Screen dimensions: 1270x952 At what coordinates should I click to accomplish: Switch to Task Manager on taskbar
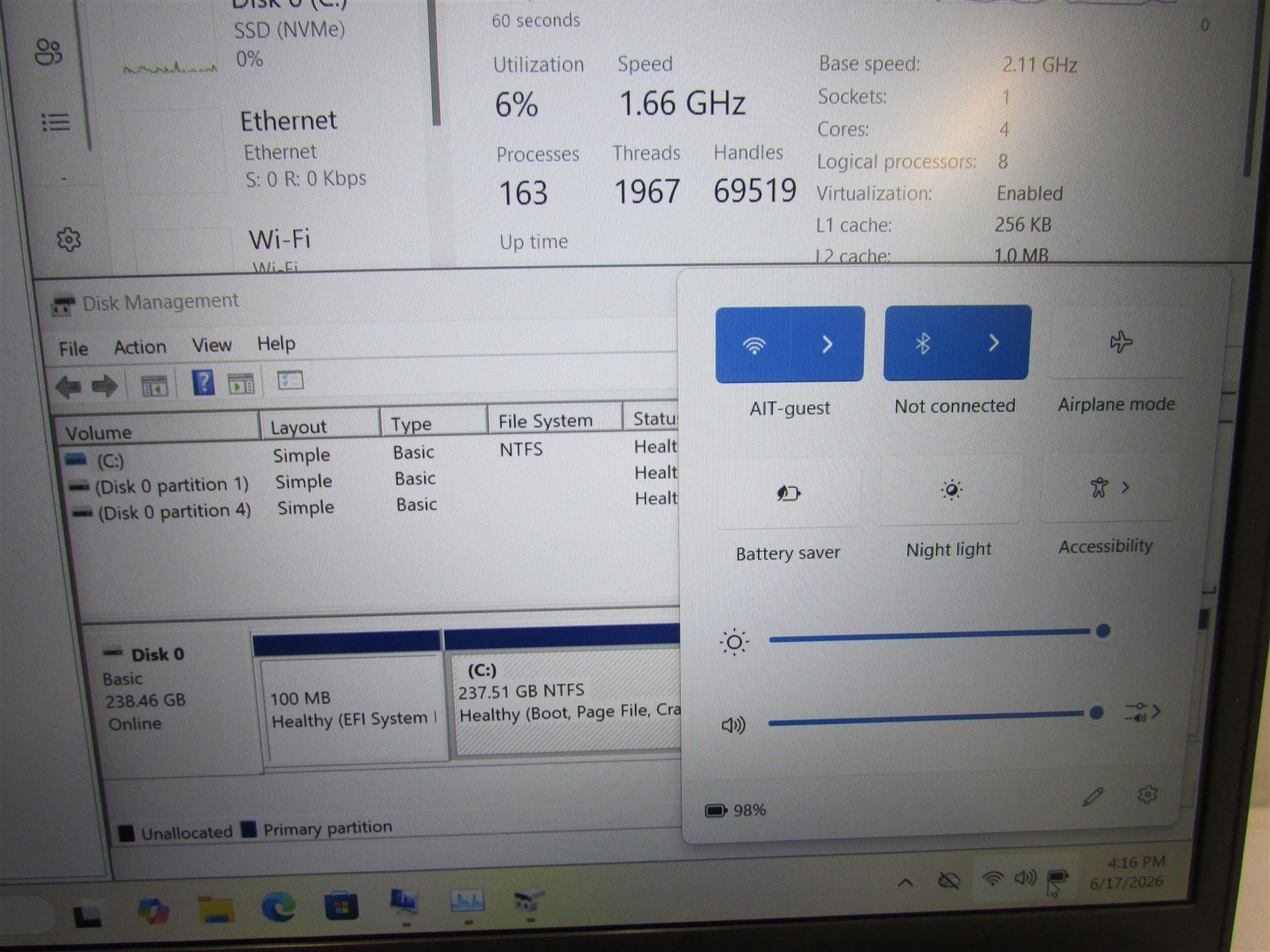467,900
